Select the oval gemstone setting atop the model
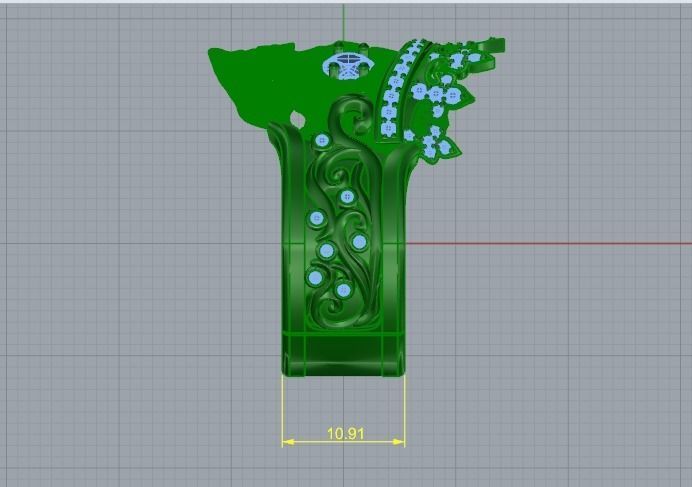The height and width of the screenshot is (487, 692). coord(348,65)
